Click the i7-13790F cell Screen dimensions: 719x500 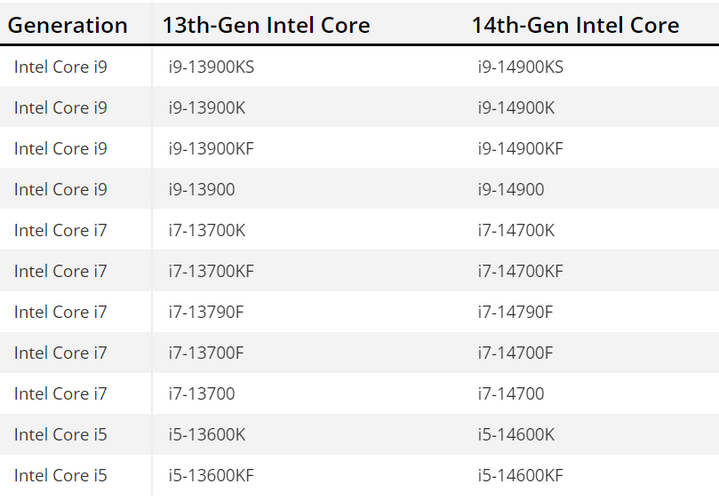(205, 313)
